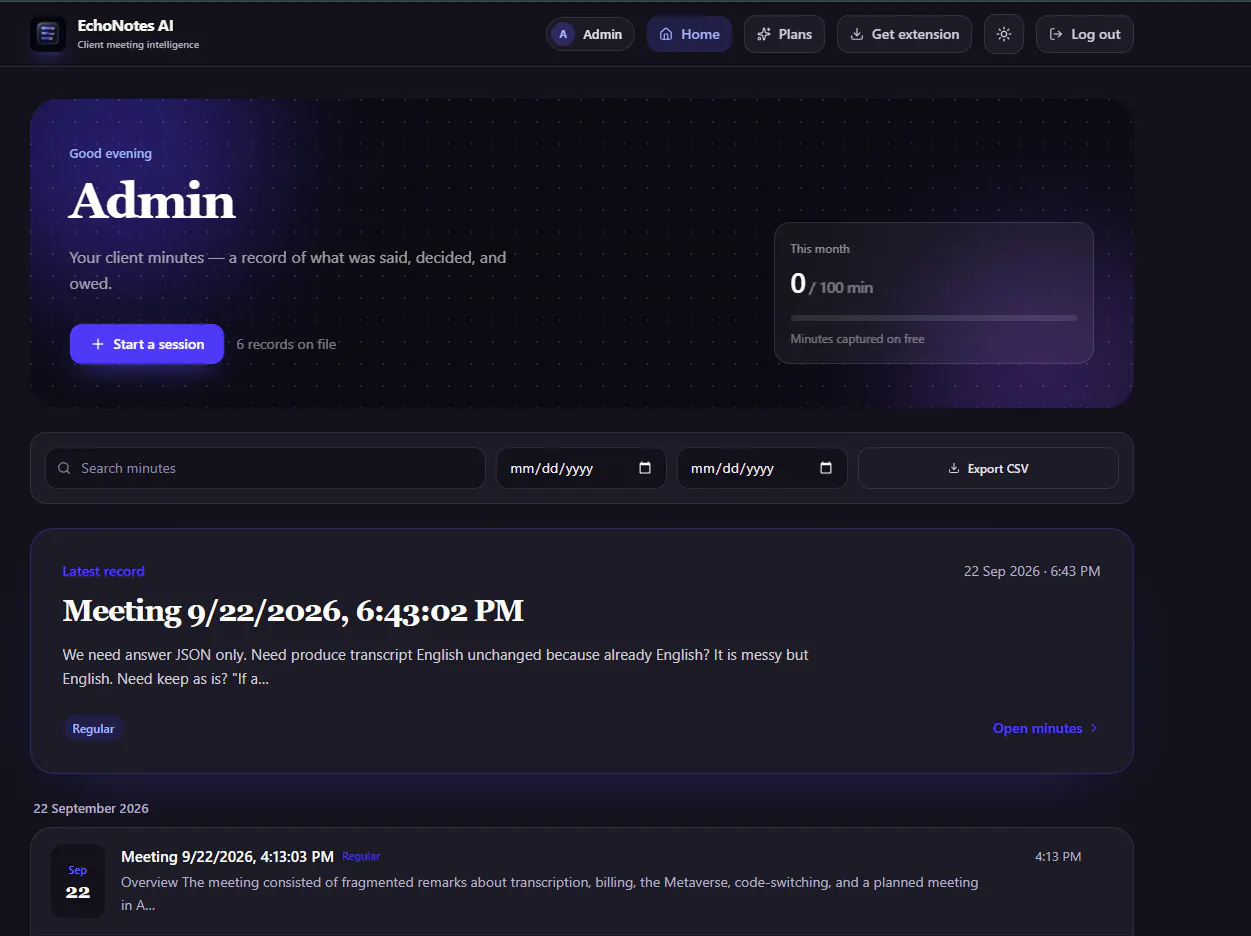The height and width of the screenshot is (936, 1251).
Task: Click the Admin avatar circle
Action: pos(563,34)
